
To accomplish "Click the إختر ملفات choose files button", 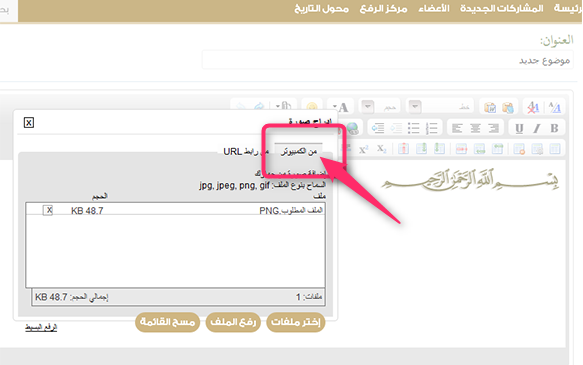I will pyautogui.click(x=296, y=322).
